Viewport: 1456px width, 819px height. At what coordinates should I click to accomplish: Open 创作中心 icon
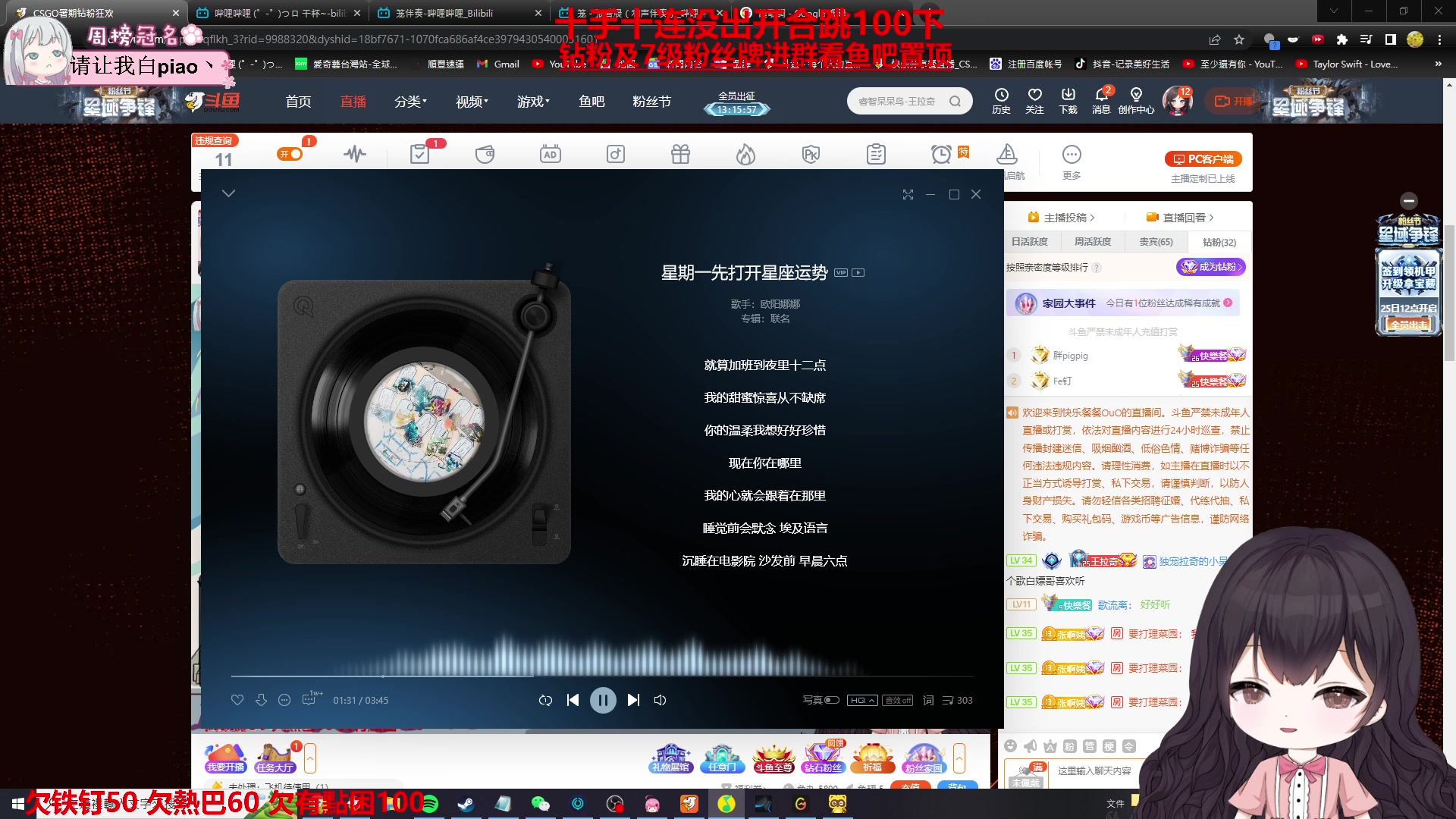[1136, 101]
